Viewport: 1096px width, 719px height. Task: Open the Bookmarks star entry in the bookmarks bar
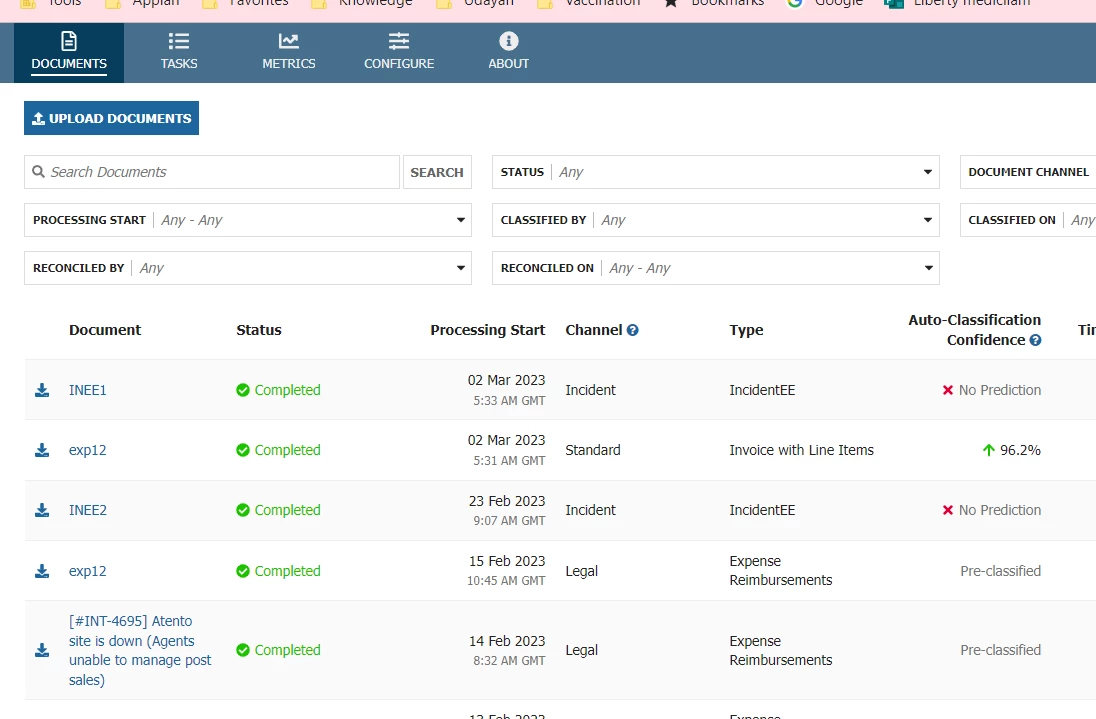[x=714, y=3]
